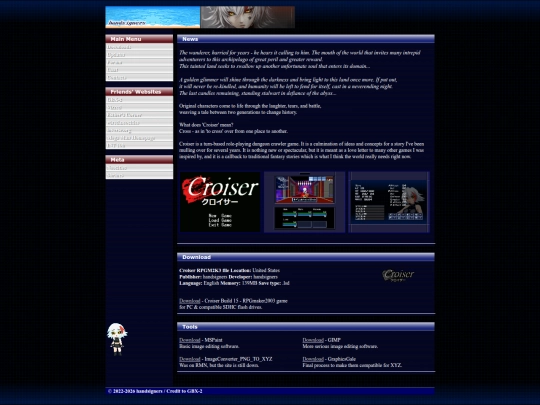Screen dimensions: 540x405
Task: Open Updates in the Main Menu
Action: [139, 55]
